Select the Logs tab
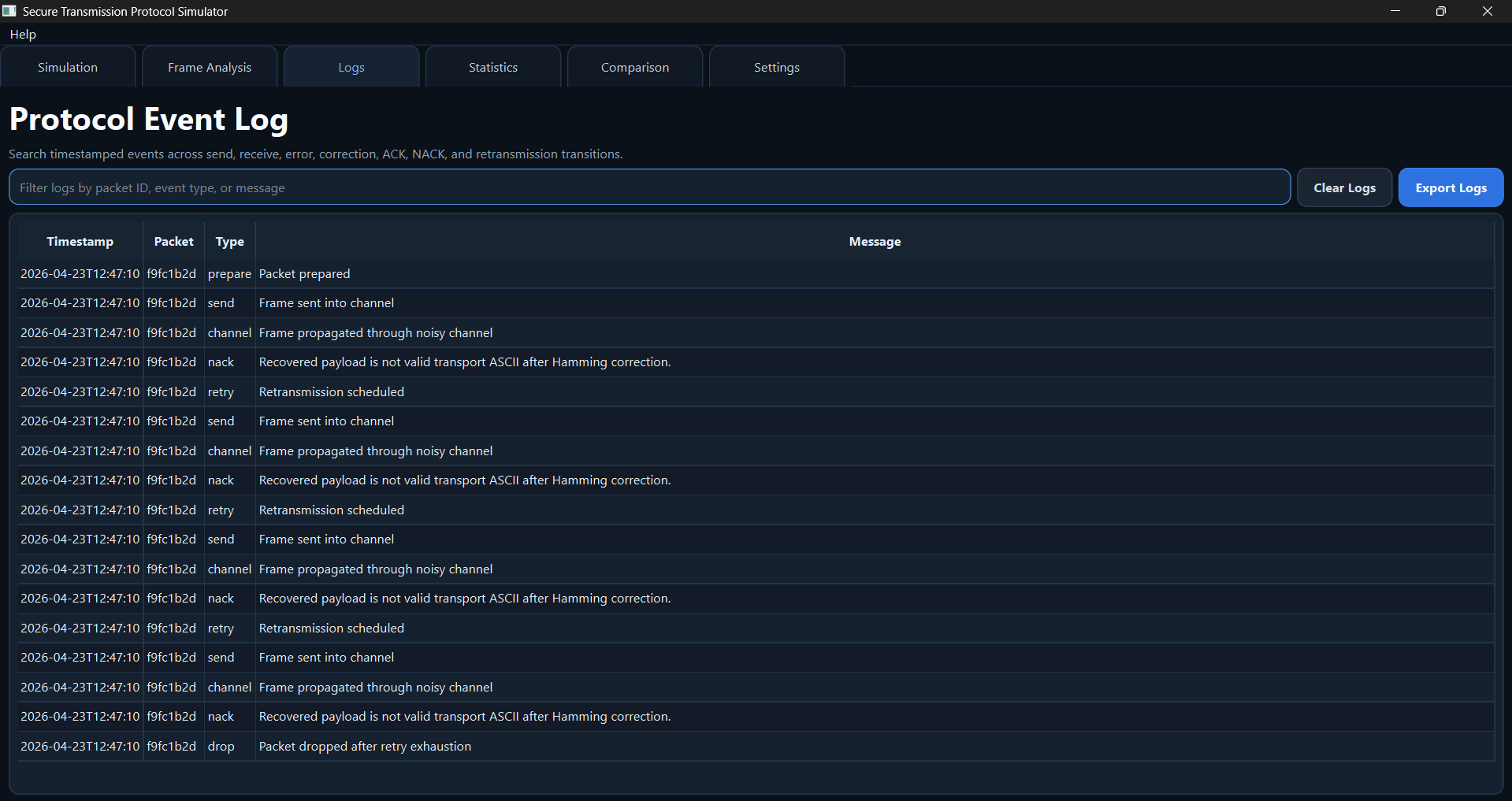 [351, 67]
